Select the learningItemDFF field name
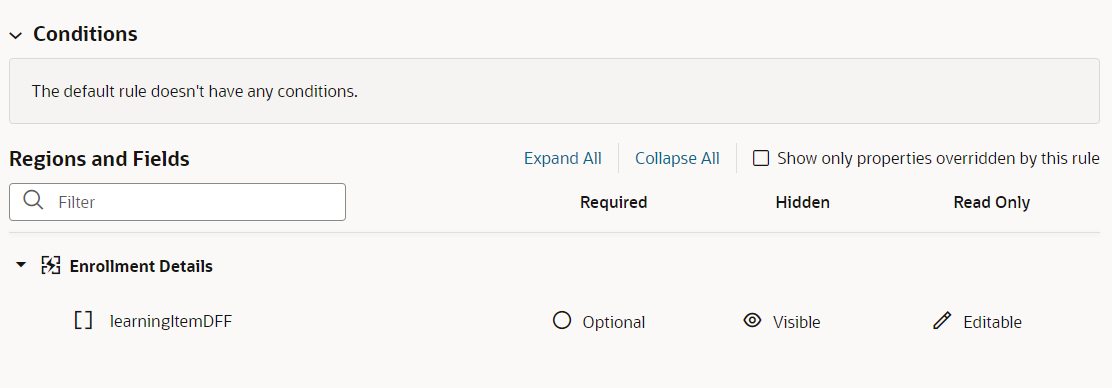Image resolution: width=1112 pixels, height=388 pixels. [x=171, y=321]
